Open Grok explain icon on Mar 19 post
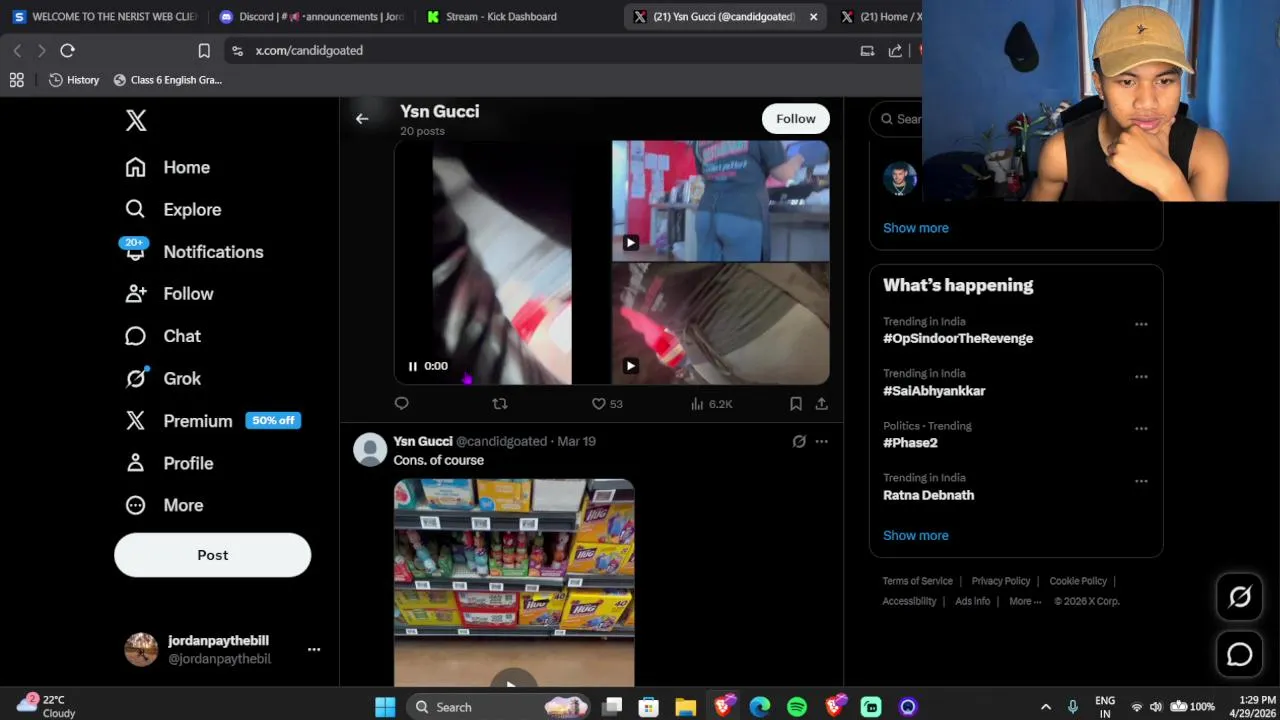The width and height of the screenshot is (1280, 720). 799,441
